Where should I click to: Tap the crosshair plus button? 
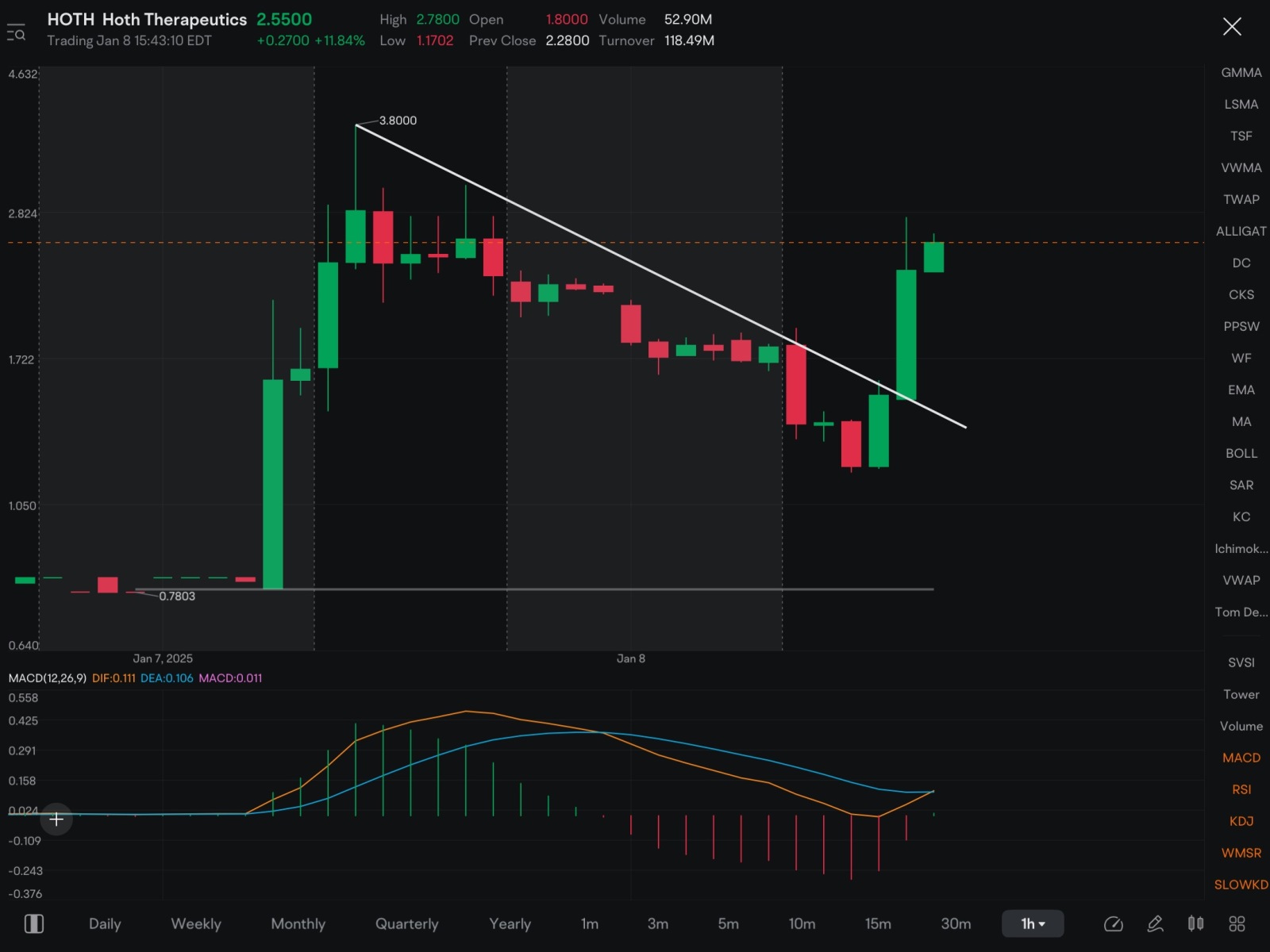[56, 820]
